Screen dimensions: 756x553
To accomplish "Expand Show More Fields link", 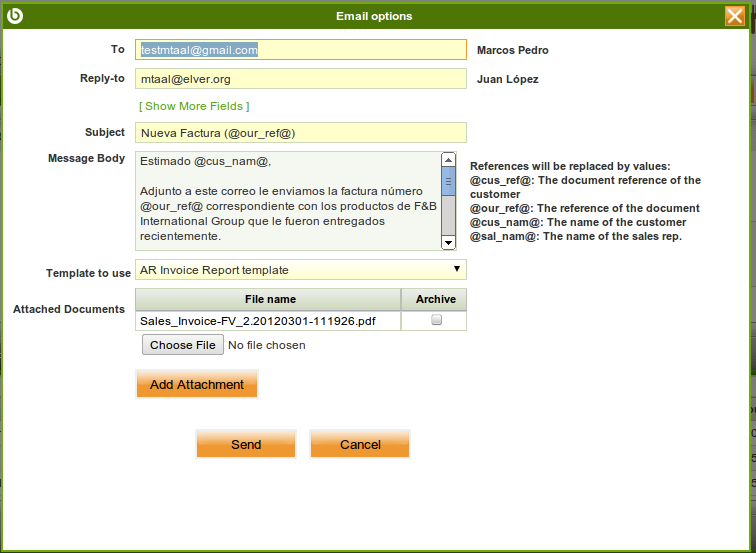I will click(194, 106).
